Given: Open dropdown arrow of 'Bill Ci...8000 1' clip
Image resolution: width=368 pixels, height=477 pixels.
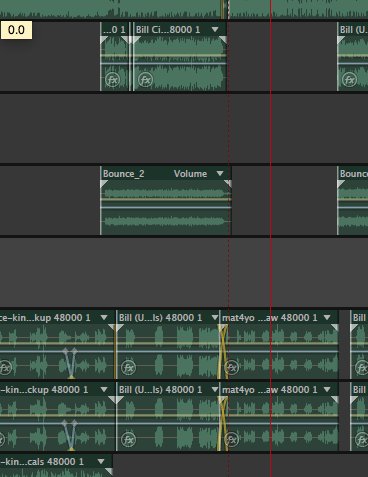Looking at the screenshot, I should [215, 30].
